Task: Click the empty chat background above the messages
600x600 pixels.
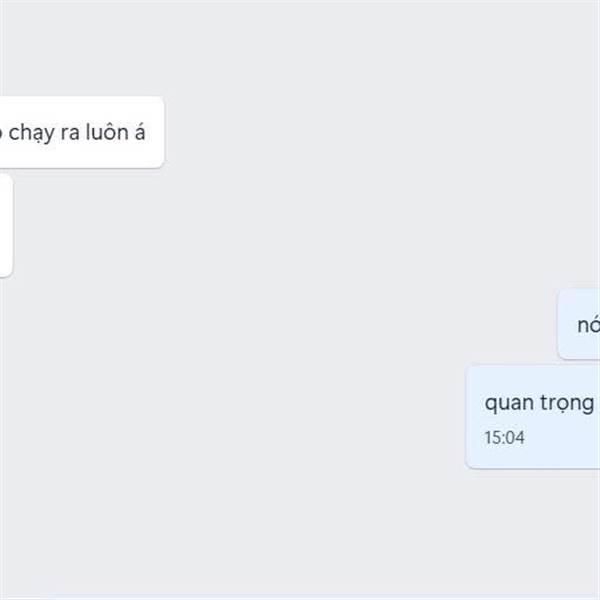Action: click(x=300, y=48)
